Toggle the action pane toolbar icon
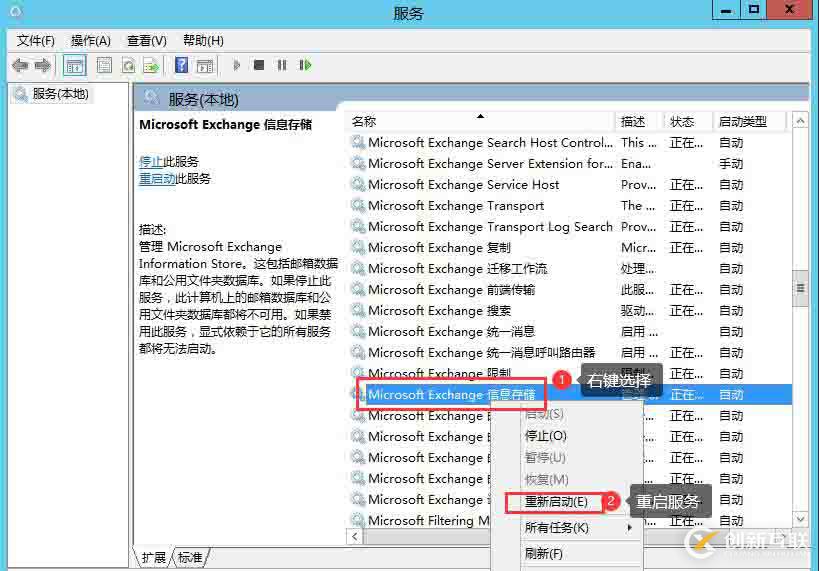 pos(205,65)
